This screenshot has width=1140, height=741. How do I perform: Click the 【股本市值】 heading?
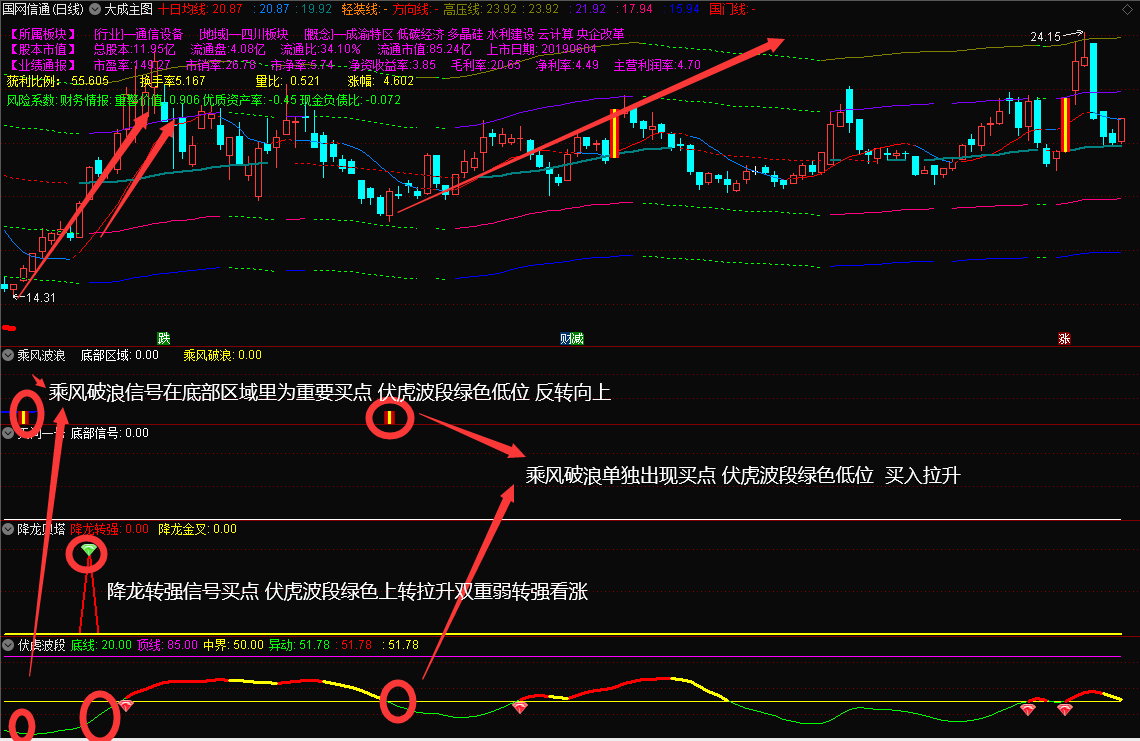[x=43, y=49]
